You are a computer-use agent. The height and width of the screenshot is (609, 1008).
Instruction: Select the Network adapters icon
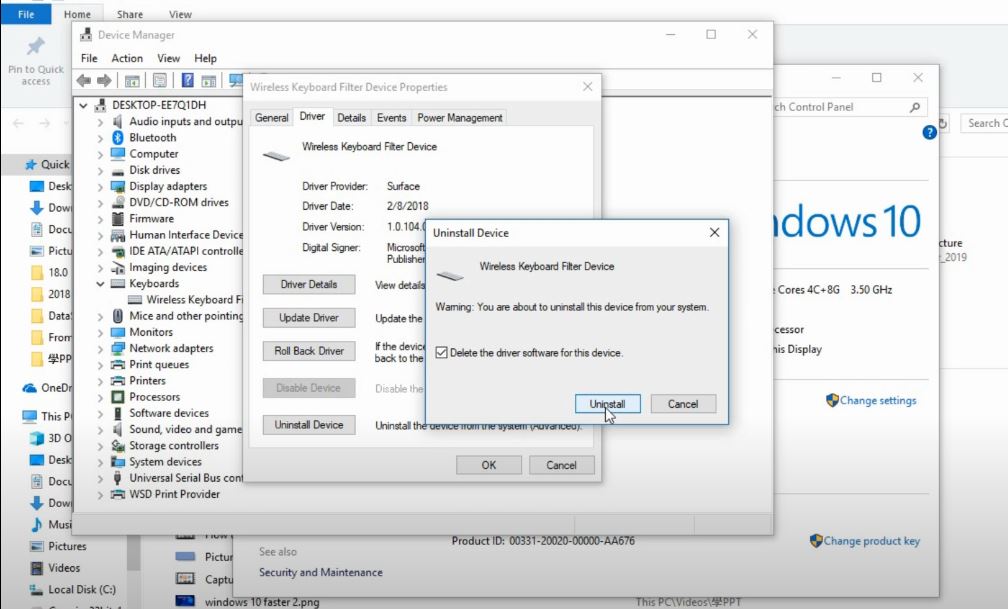(x=118, y=349)
